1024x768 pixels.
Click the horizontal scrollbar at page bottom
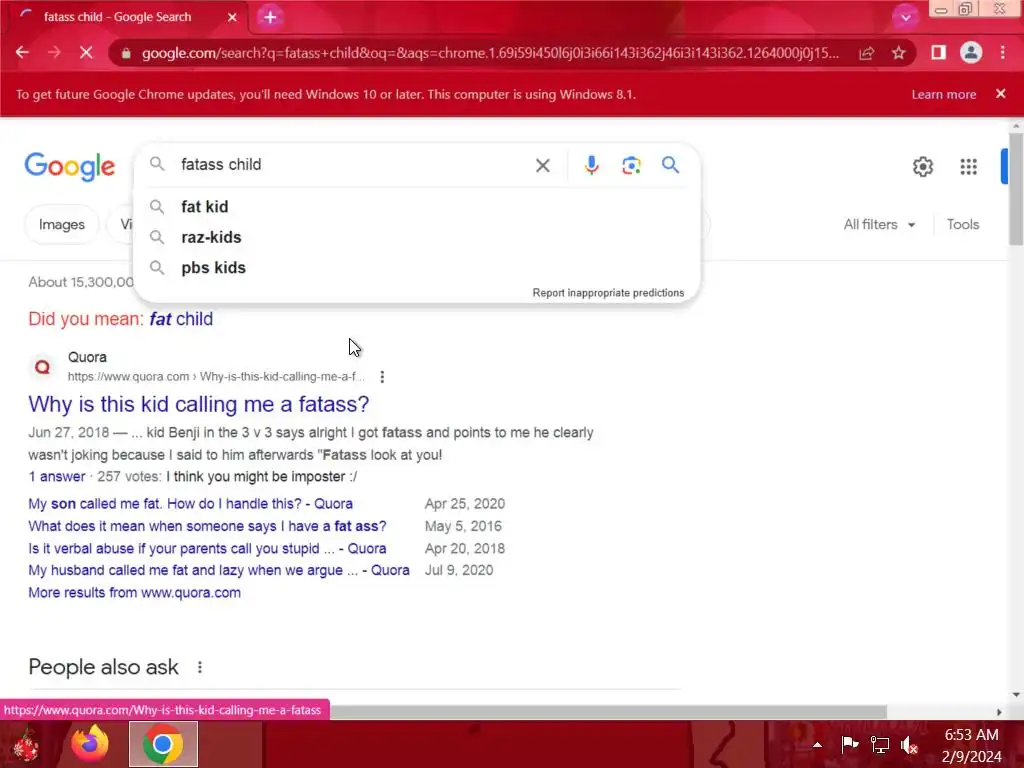click(x=607, y=712)
